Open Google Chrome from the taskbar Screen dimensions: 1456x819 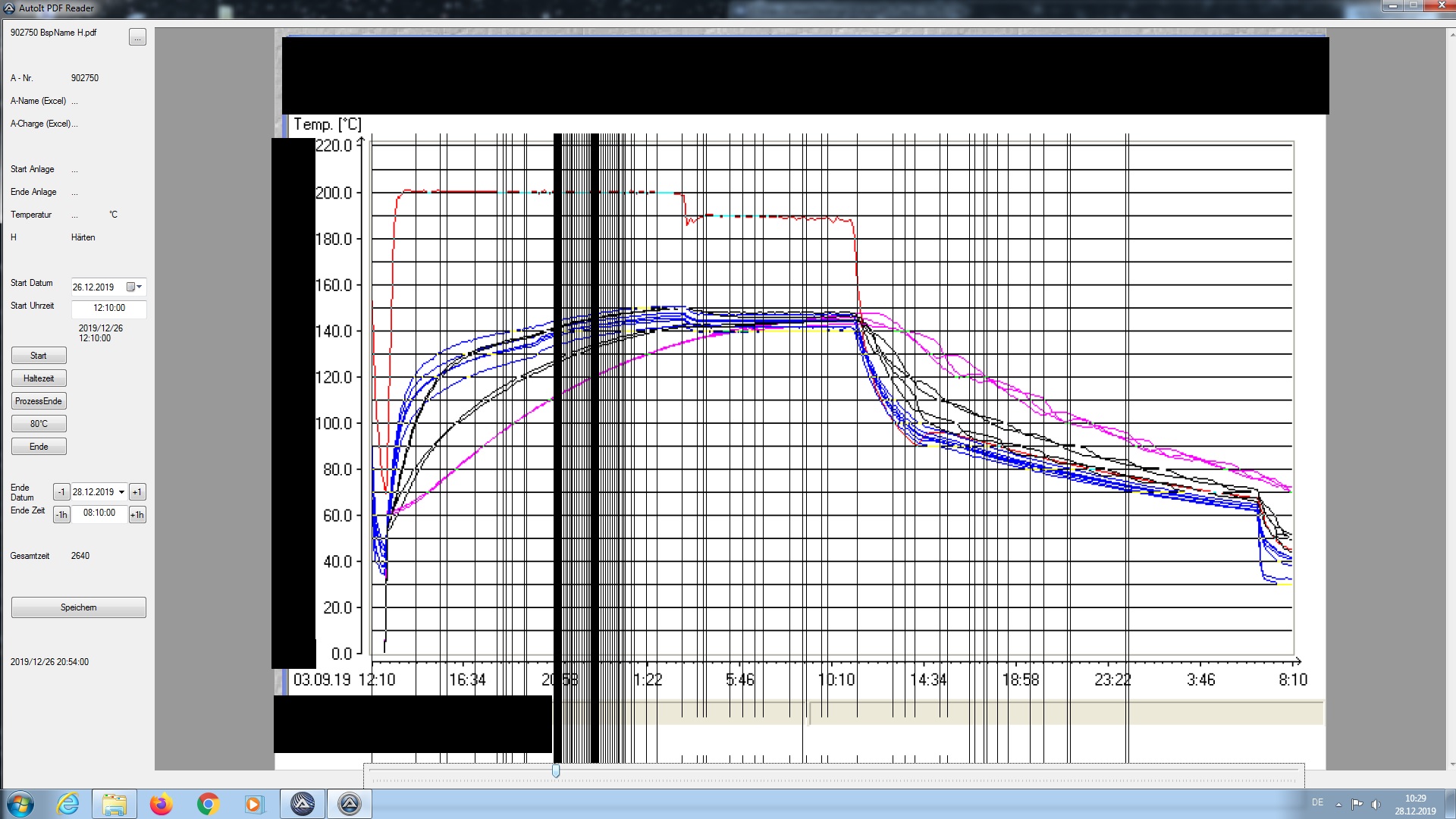208,804
